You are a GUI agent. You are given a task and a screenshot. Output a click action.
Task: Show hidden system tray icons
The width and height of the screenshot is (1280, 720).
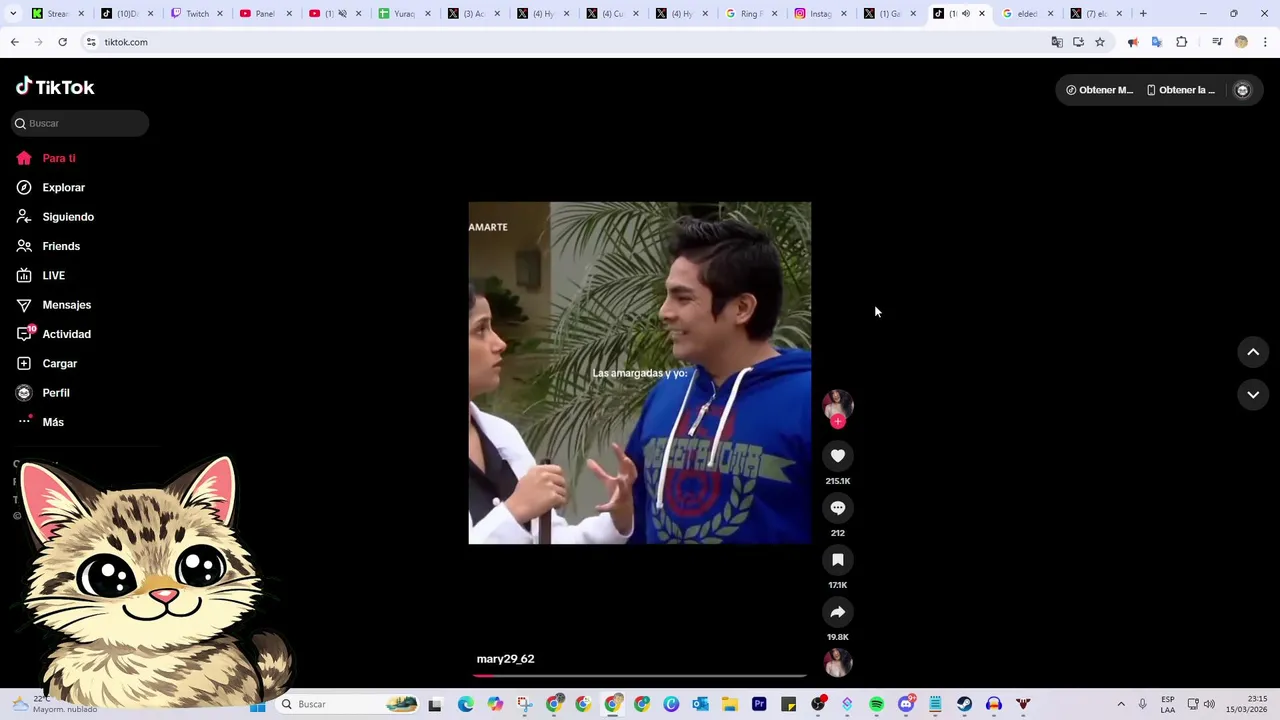(x=1121, y=704)
